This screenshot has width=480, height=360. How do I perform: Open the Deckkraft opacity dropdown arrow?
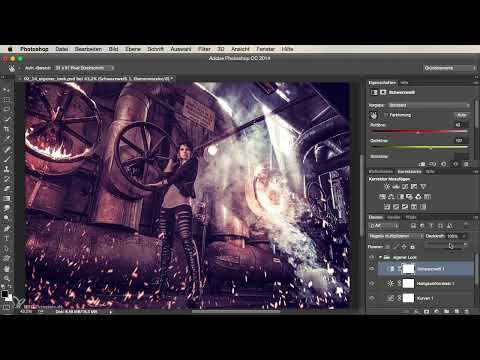[x=464, y=236]
